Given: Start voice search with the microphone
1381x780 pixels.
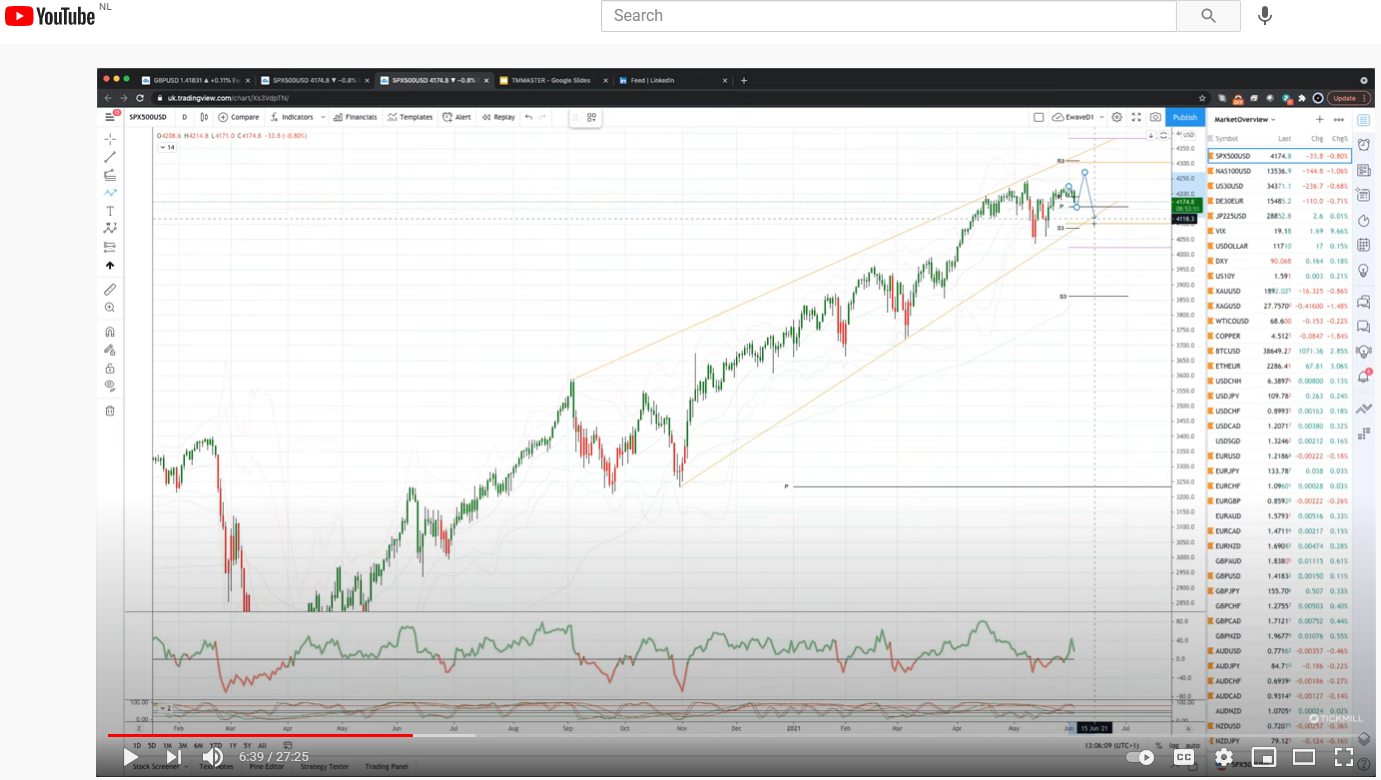Looking at the screenshot, I should point(1265,16).
